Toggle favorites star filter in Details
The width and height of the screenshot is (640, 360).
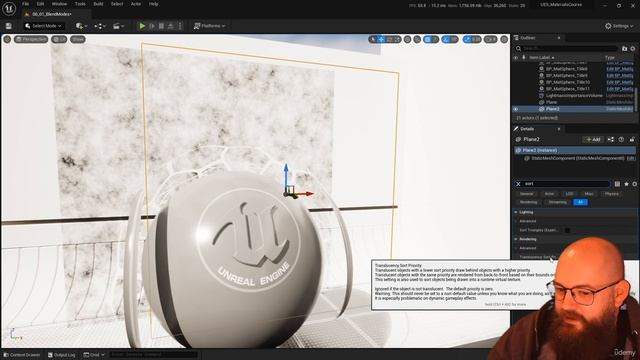tap(627, 184)
